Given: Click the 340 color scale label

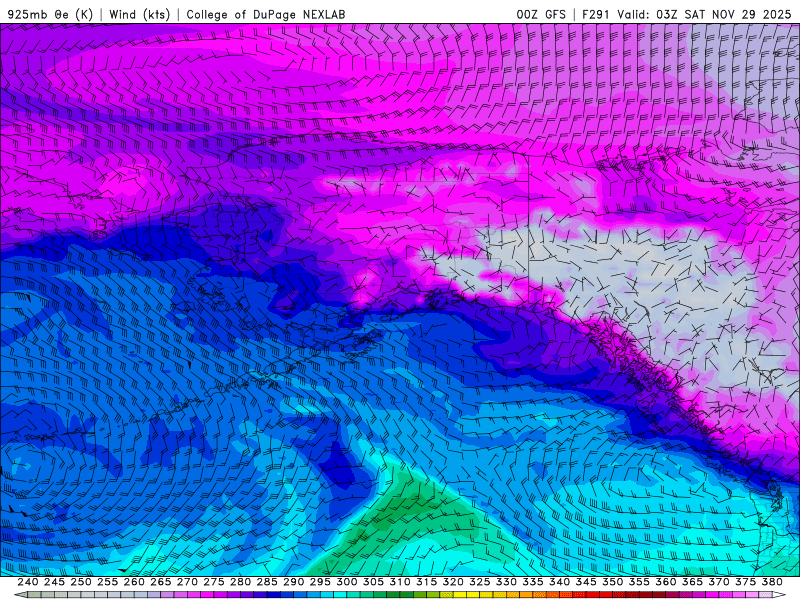Looking at the screenshot, I should tap(559, 582).
